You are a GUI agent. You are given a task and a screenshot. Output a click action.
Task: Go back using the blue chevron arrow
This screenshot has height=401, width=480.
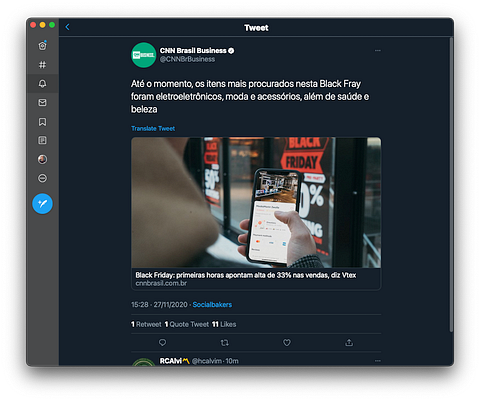click(67, 27)
